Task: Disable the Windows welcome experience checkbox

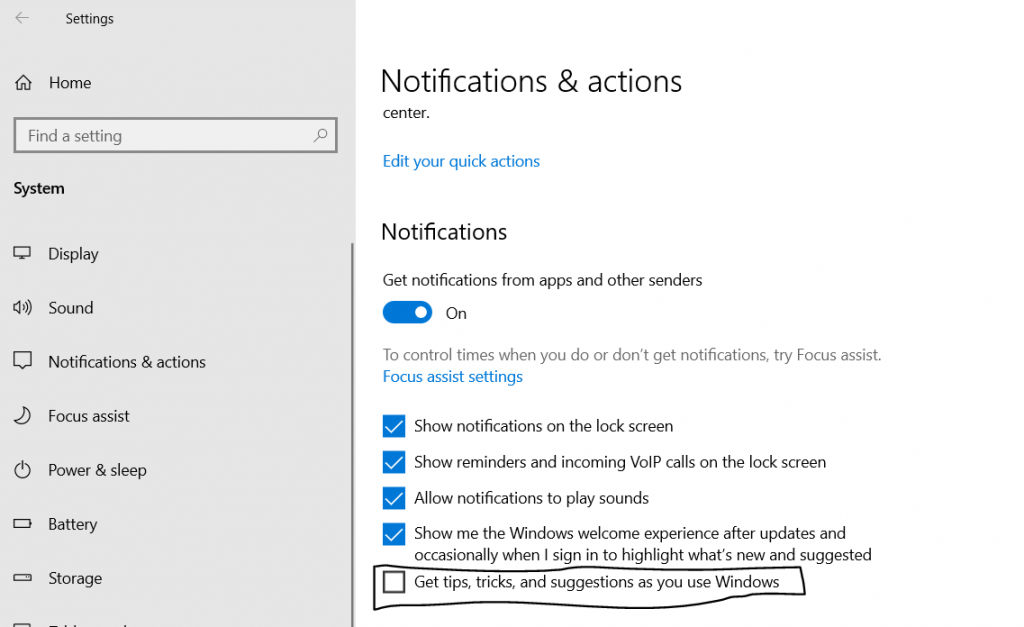Action: (x=394, y=534)
